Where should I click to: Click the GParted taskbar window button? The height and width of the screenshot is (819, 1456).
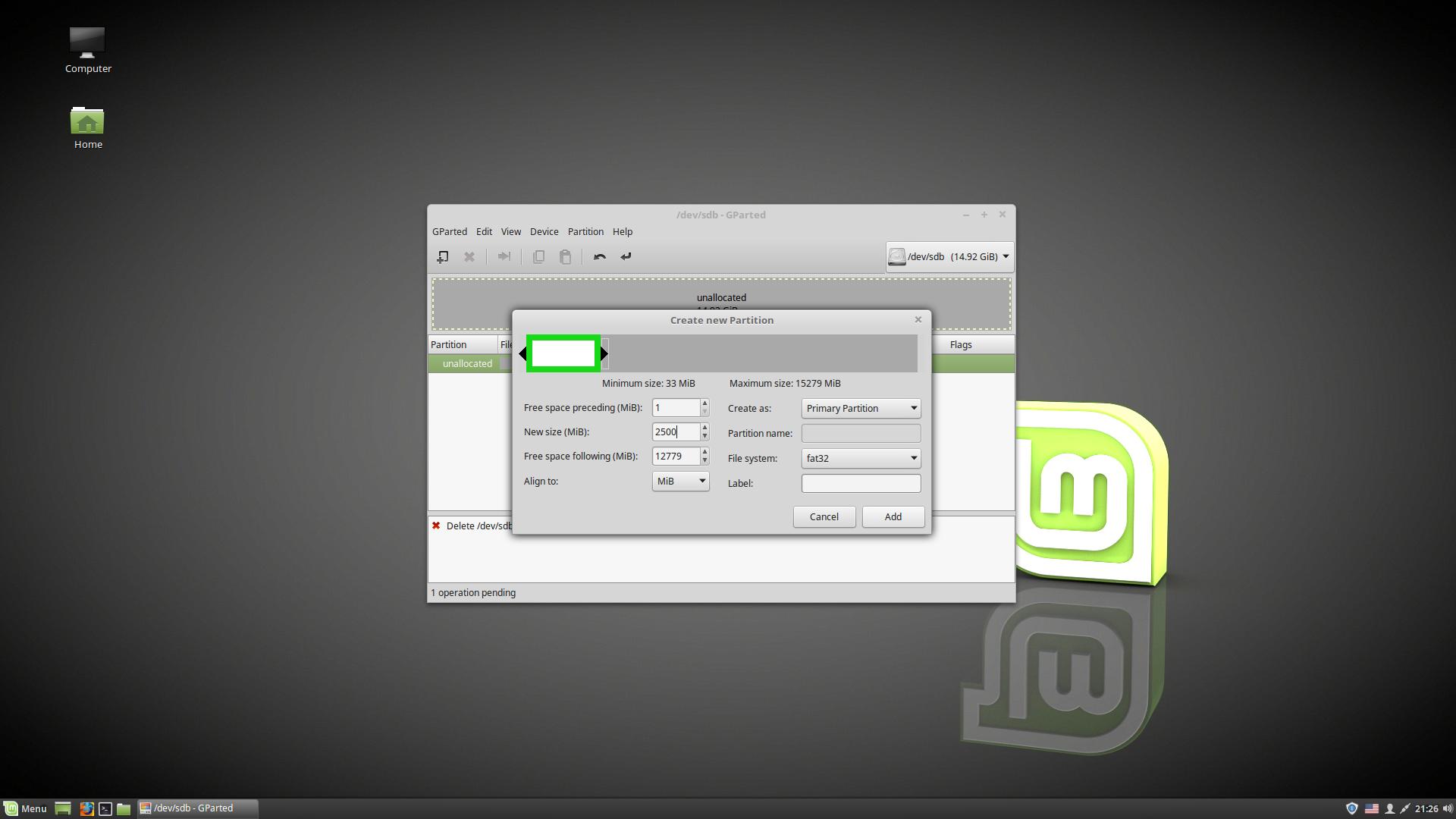pos(198,808)
